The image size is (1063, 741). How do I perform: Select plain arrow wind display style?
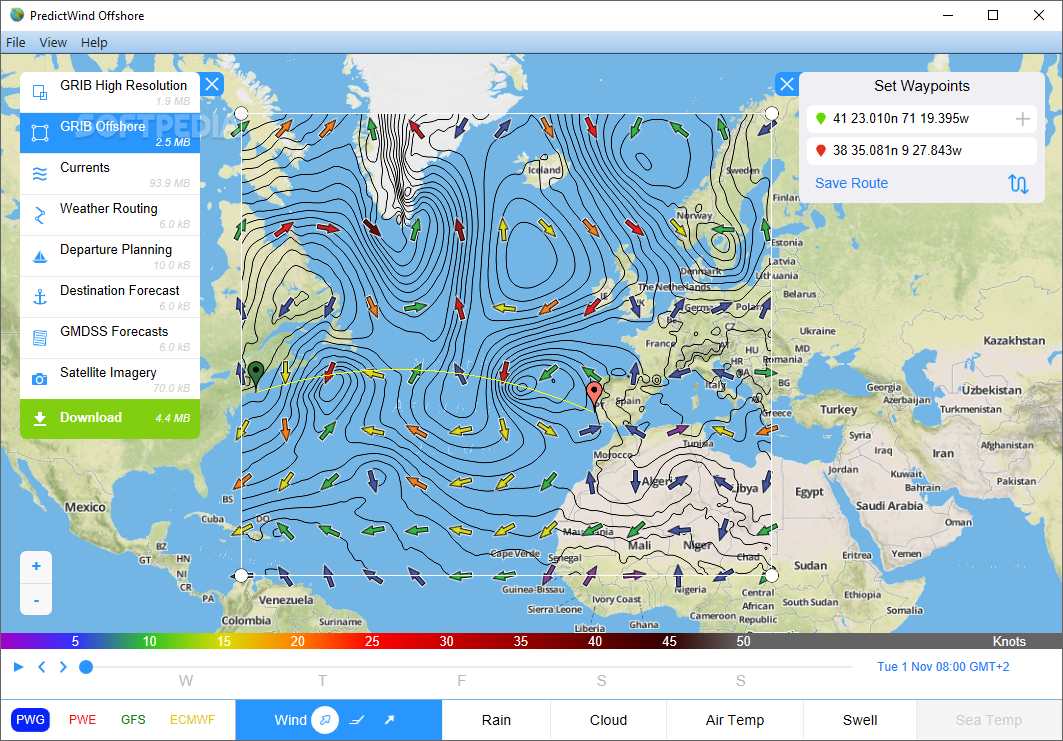click(x=389, y=720)
